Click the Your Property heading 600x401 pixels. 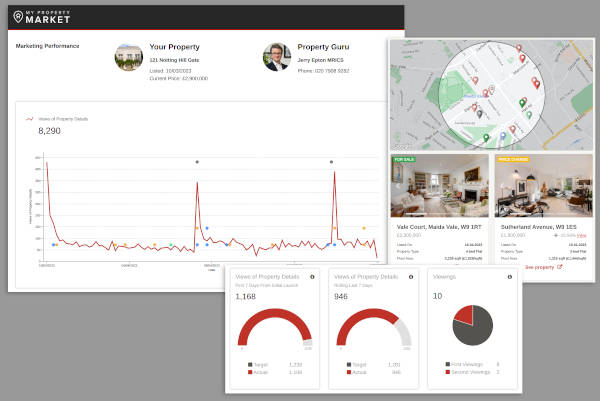tap(174, 47)
